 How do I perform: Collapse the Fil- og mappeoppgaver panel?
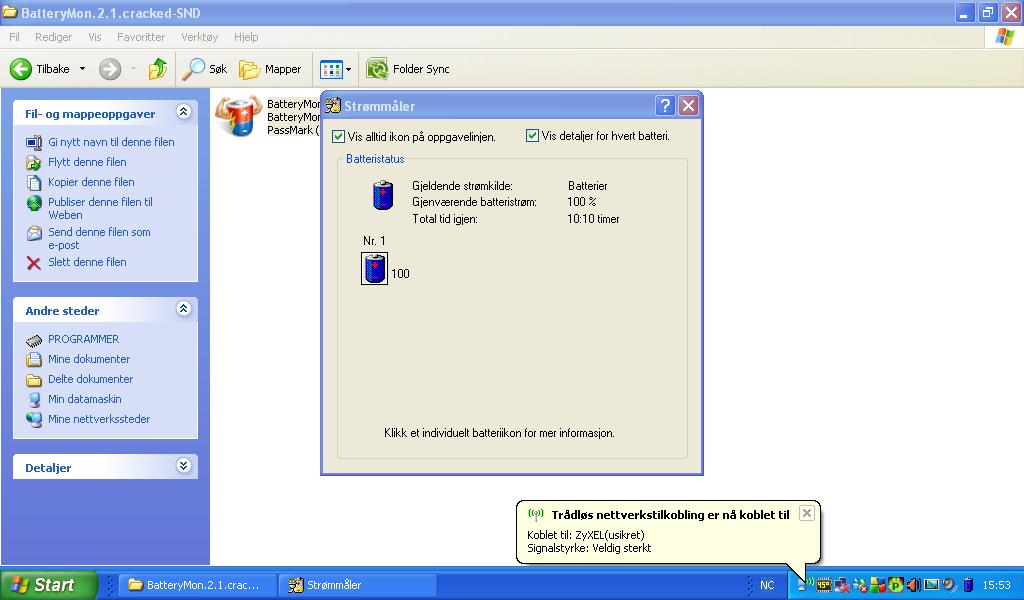coord(184,112)
